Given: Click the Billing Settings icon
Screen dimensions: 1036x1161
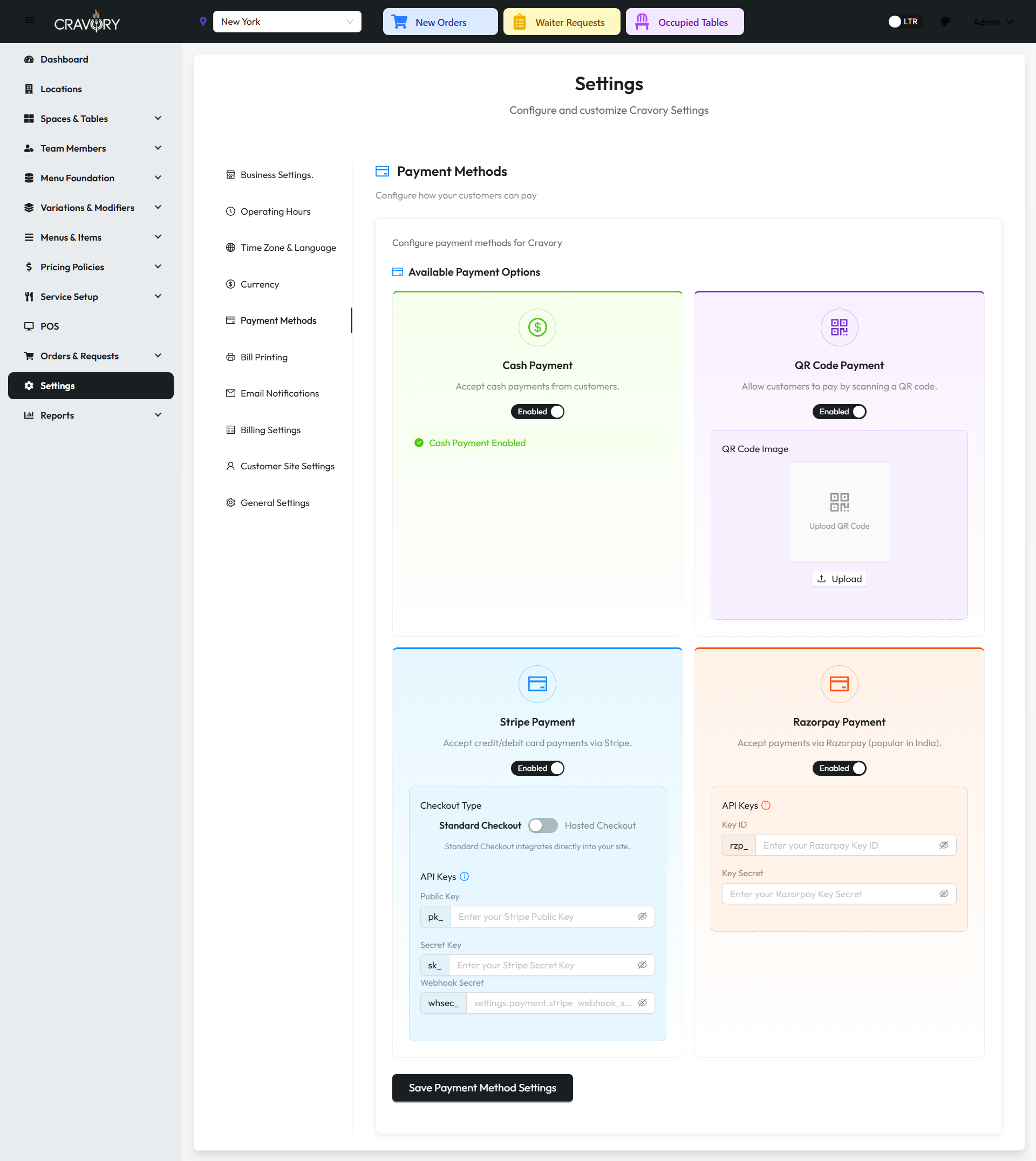Looking at the screenshot, I should tap(230, 429).
